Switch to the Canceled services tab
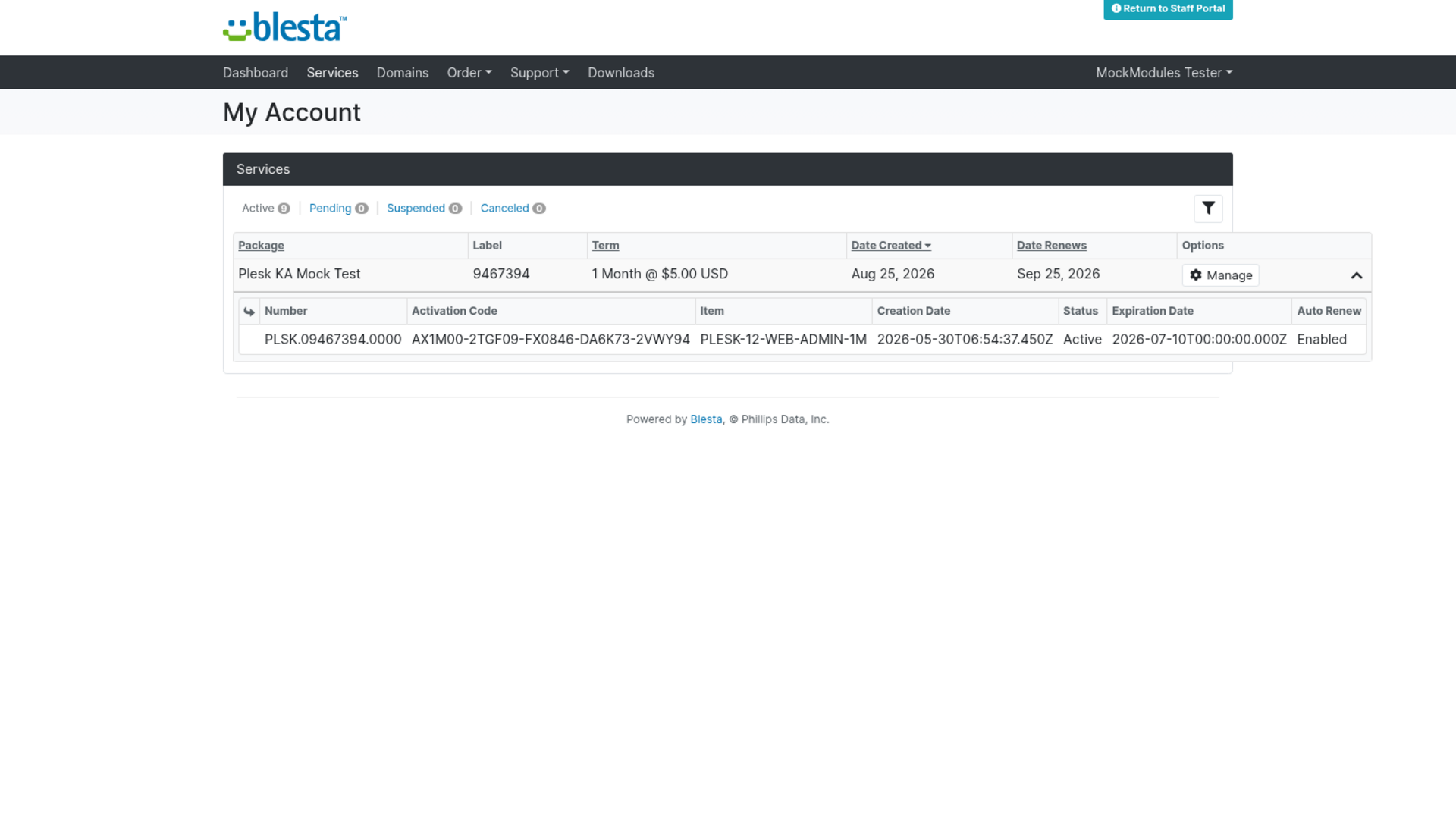Image resolution: width=1456 pixels, height=819 pixels. [x=513, y=209]
